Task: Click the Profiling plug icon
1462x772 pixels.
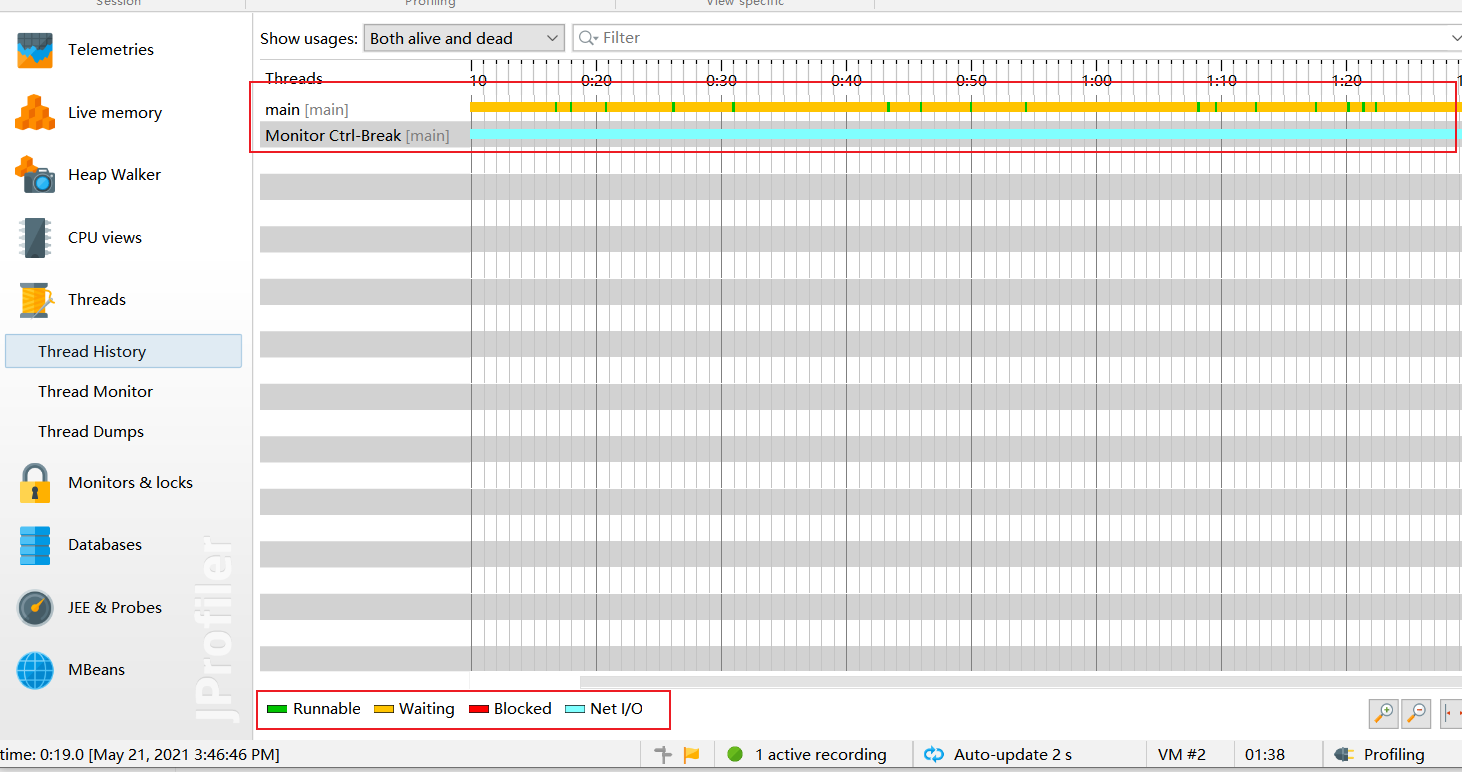Action: [x=1343, y=755]
